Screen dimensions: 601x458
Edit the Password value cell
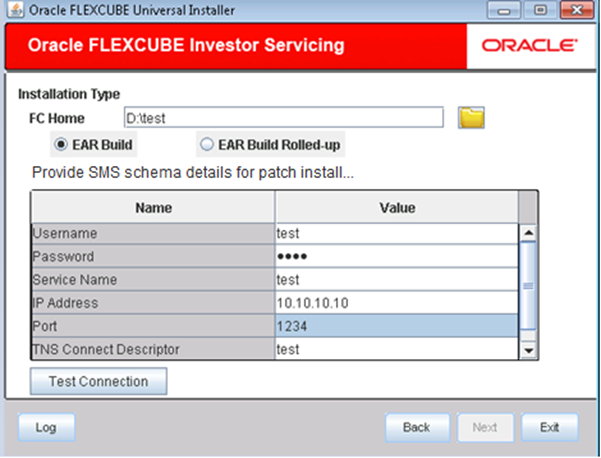396,256
